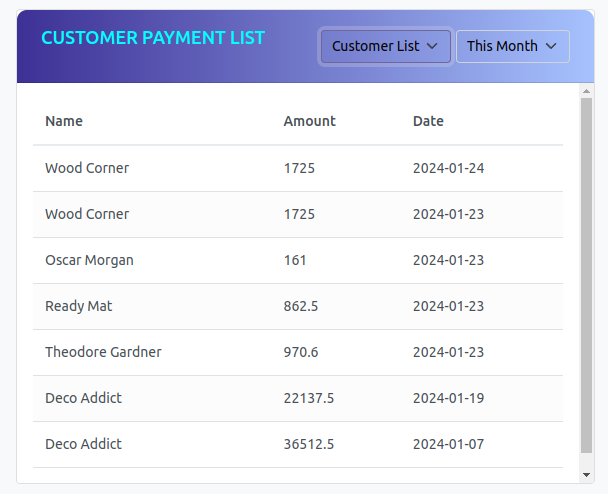Select the Oscar Morgan payment row
The image size is (608, 494).
tap(298, 260)
